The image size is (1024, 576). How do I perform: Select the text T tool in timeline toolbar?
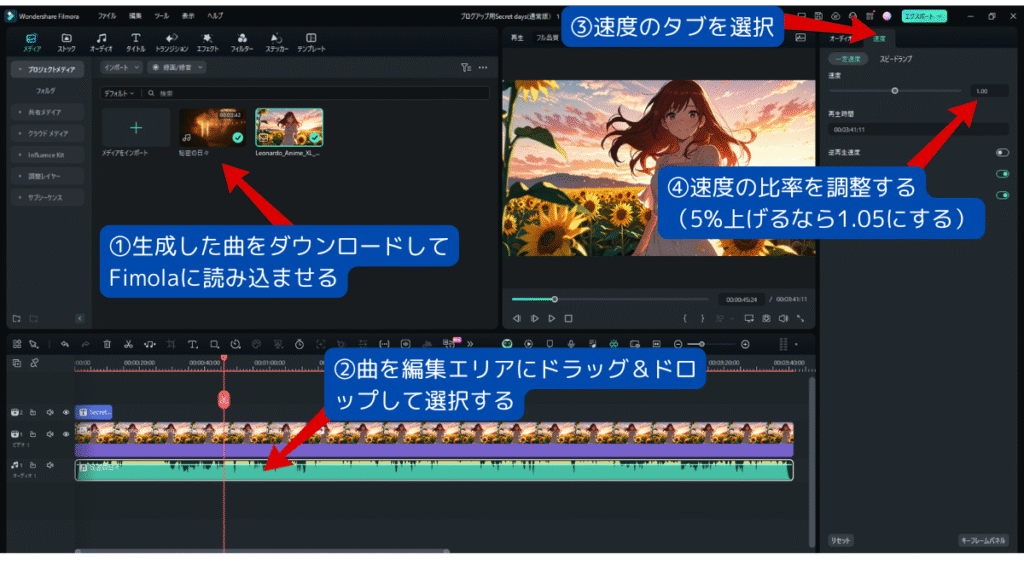point(193,344)
